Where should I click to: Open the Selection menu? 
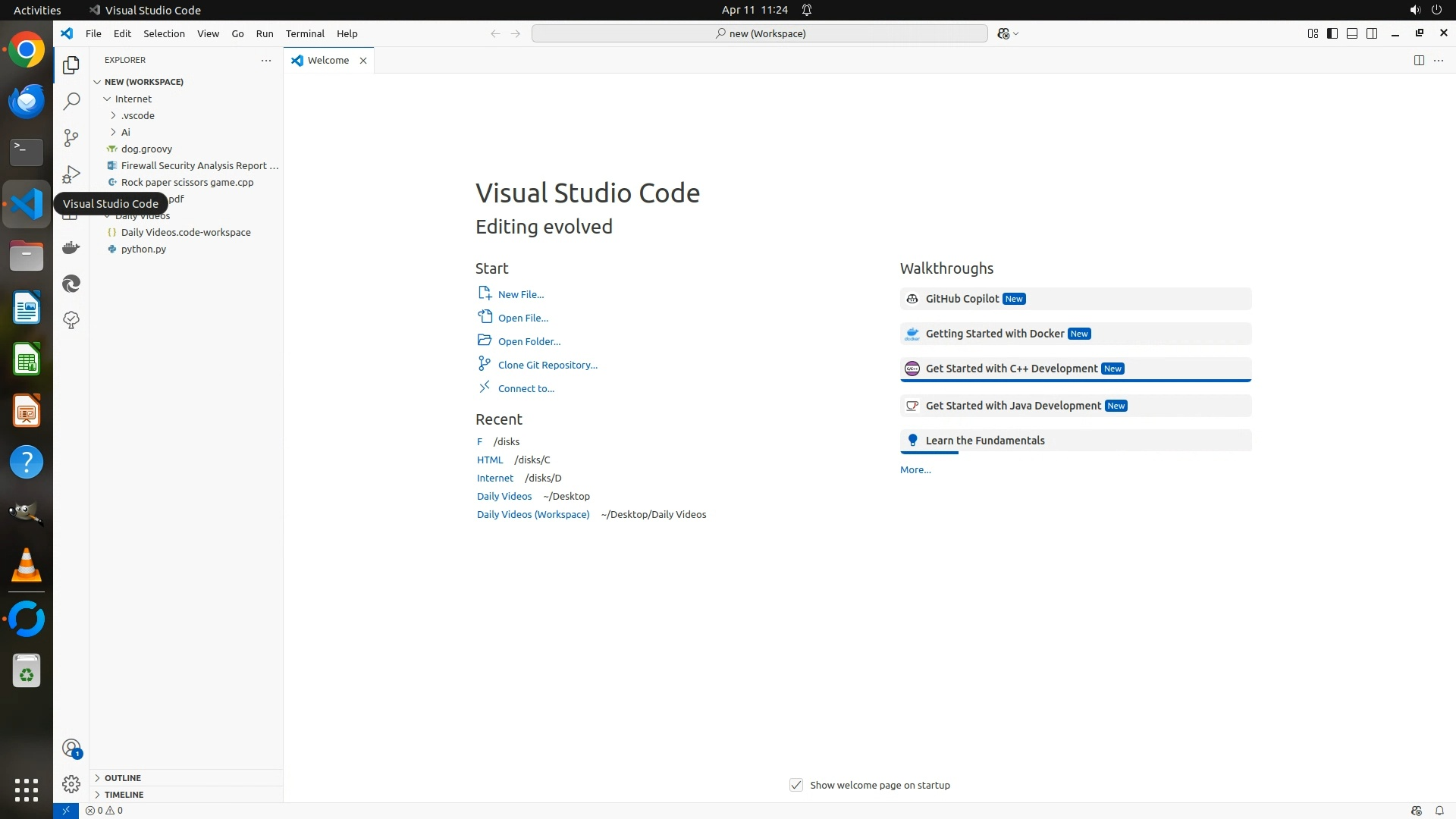pos(164,33)
